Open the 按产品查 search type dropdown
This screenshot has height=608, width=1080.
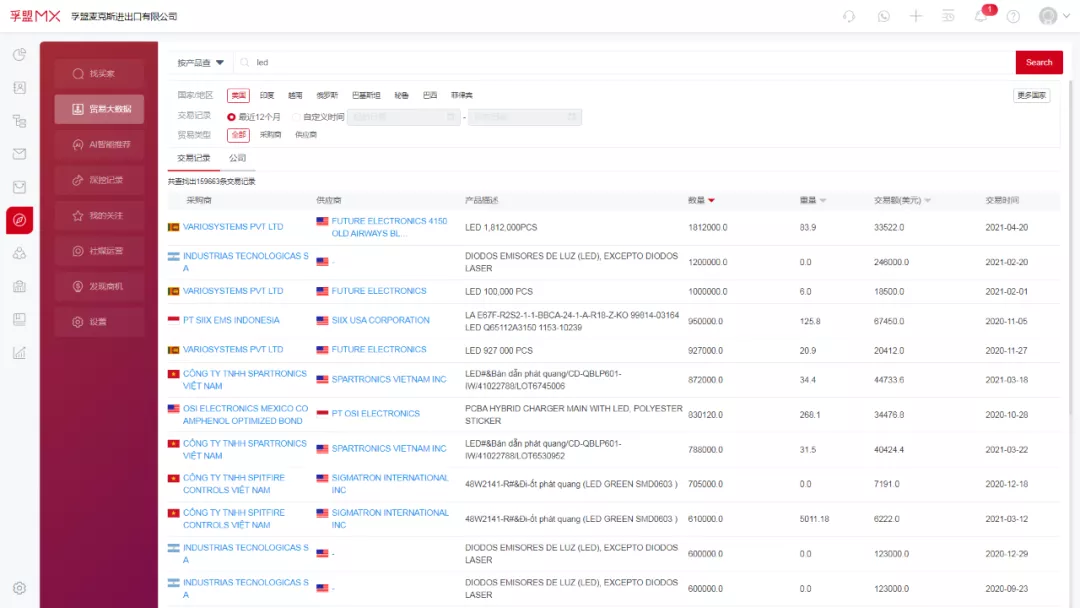pyautogui.click(x=200, y=63)
